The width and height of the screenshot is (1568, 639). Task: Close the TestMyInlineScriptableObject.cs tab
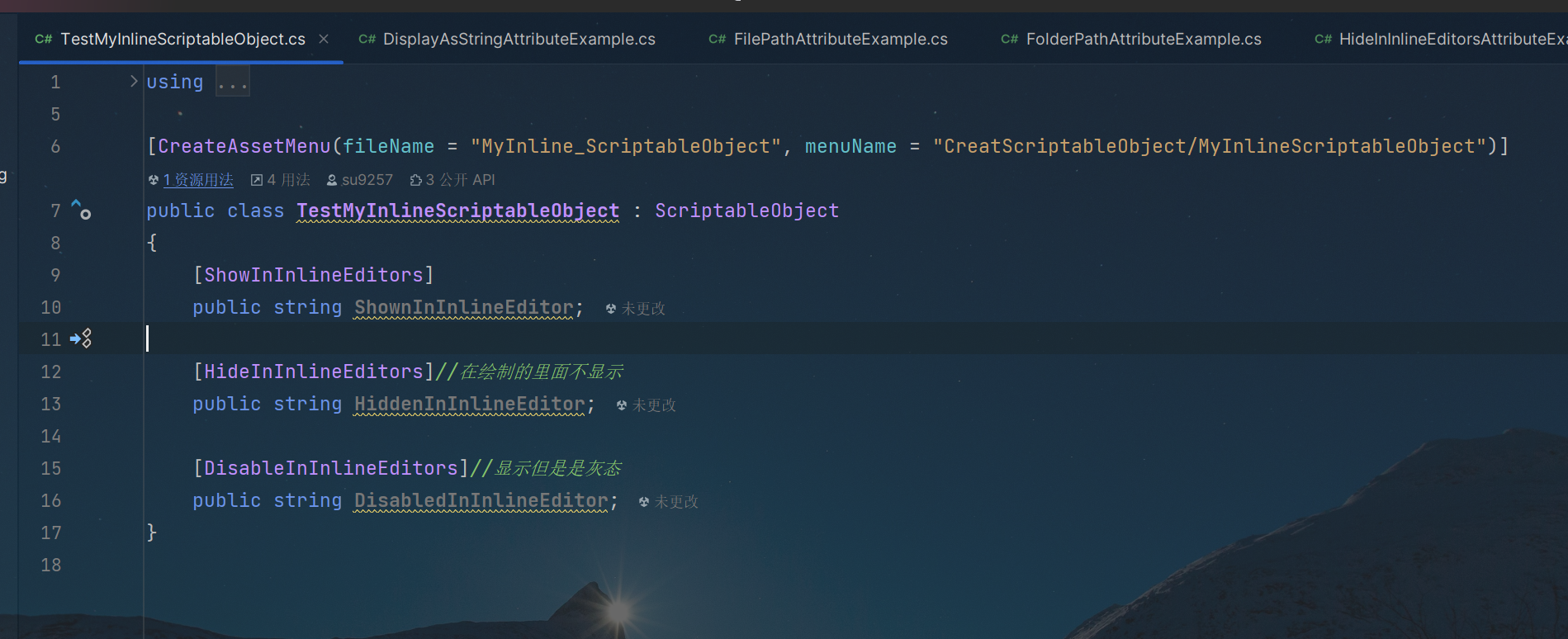point(324,39)
